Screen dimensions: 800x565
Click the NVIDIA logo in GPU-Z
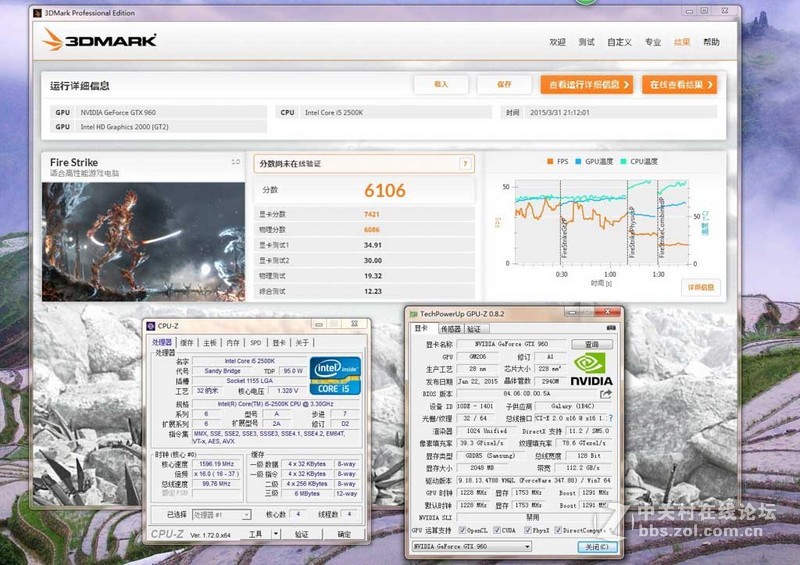tap(591, 369)
